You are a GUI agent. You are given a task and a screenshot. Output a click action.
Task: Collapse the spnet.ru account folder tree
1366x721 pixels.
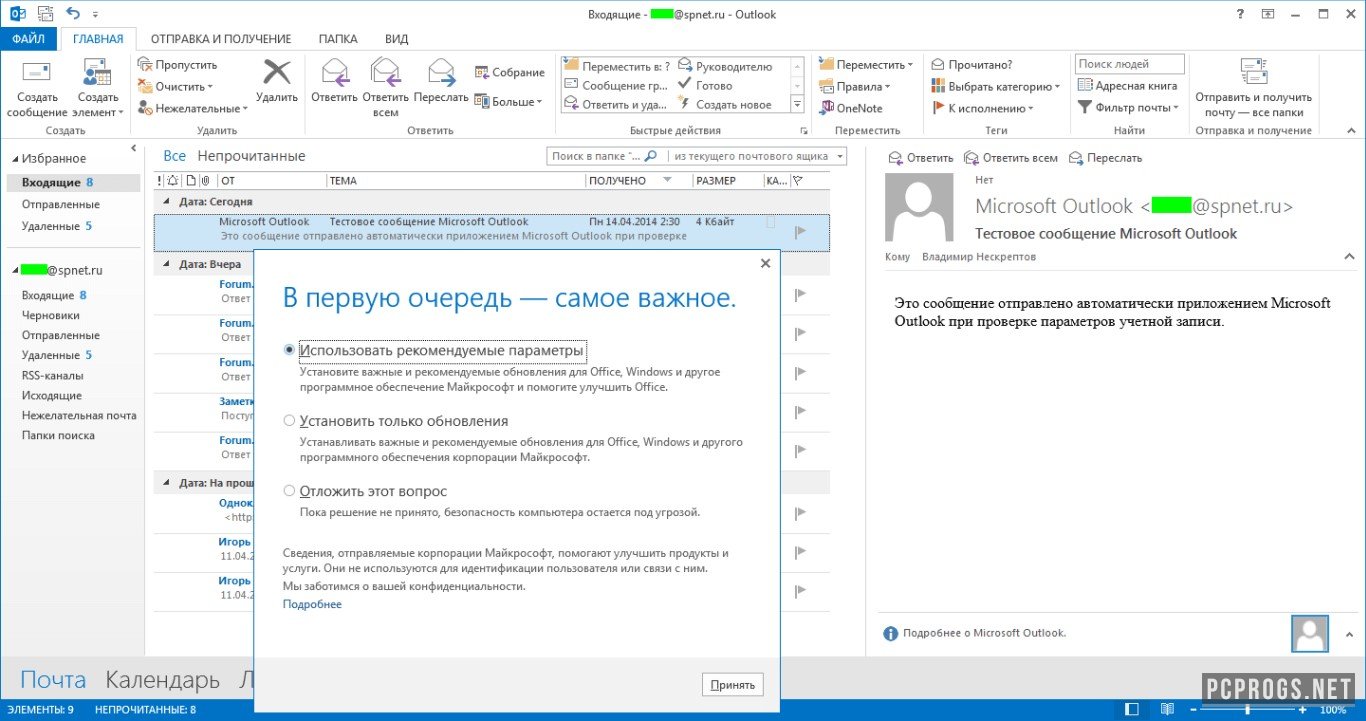coord(14,270)
